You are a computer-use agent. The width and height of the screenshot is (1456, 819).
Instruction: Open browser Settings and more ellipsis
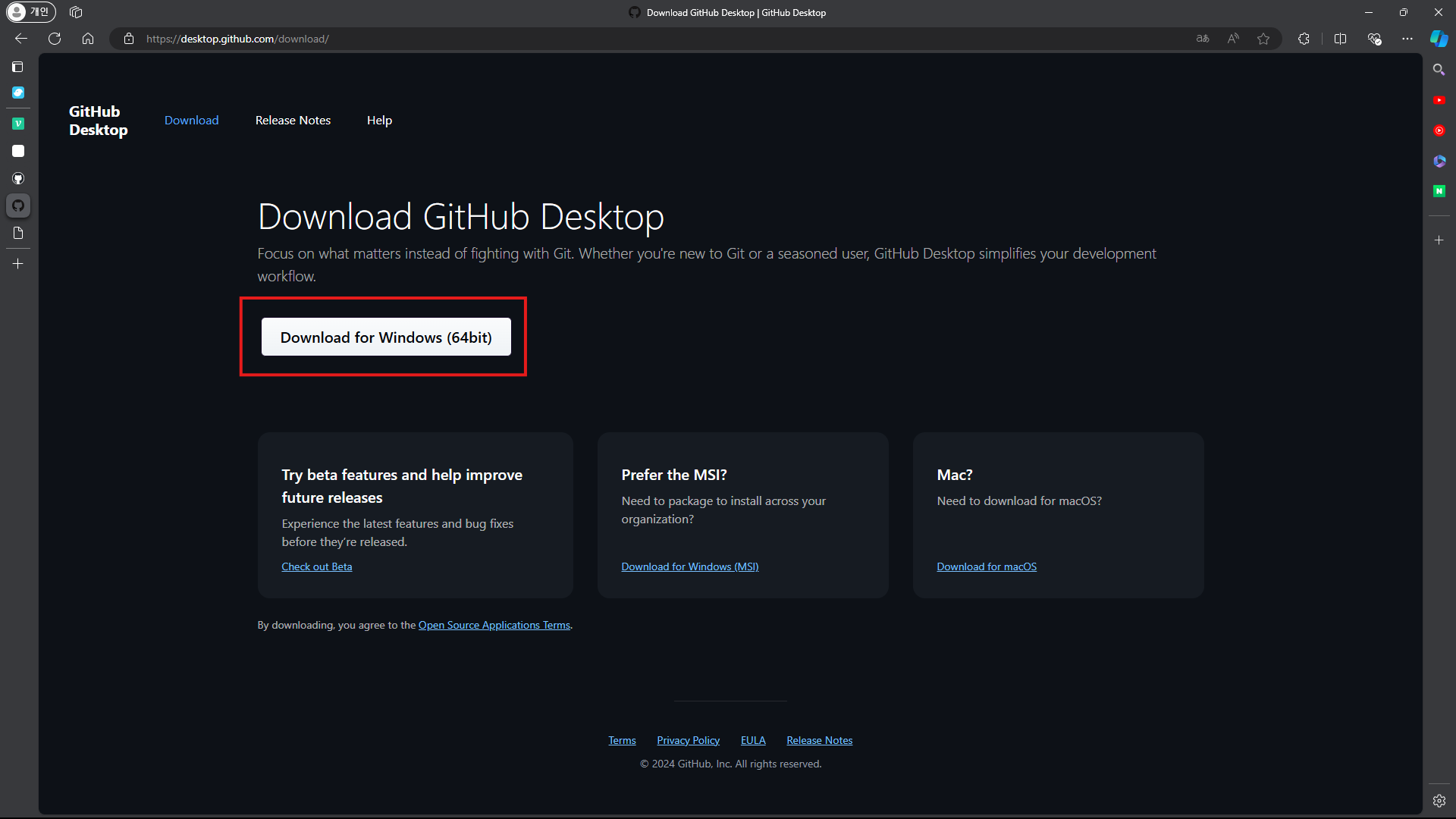(1407, 39)
